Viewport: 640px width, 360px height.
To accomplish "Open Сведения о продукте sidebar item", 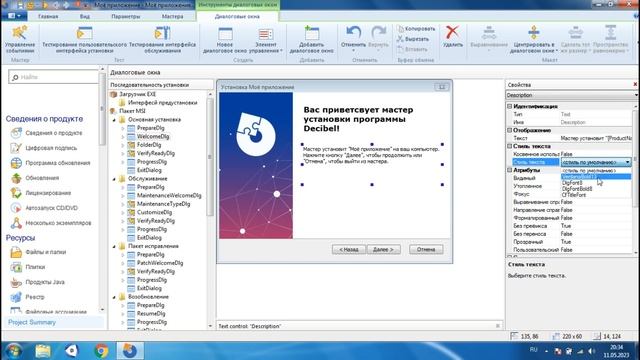I will 47,133.
